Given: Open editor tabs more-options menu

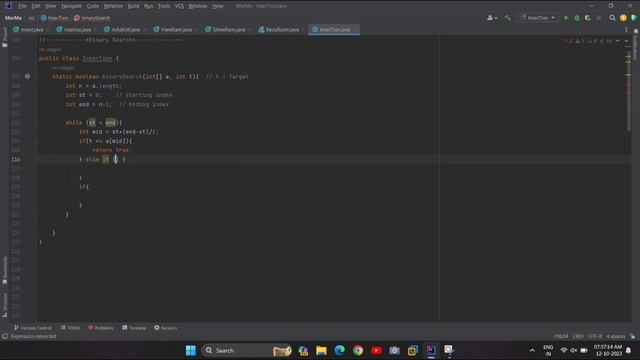Looking at the screenshot, I should click(x=626, y=29).
